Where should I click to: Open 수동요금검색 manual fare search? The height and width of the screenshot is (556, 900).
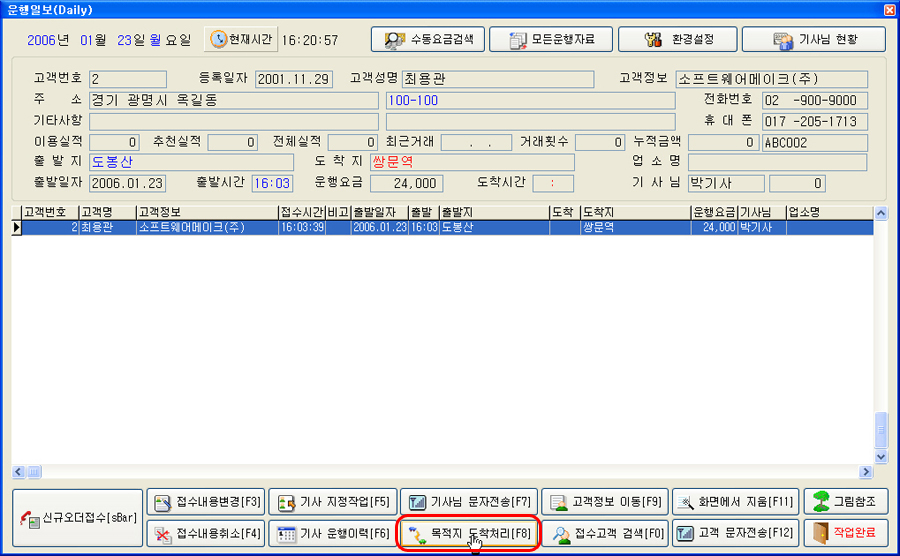pyautogui.click(x=428, y=40)
